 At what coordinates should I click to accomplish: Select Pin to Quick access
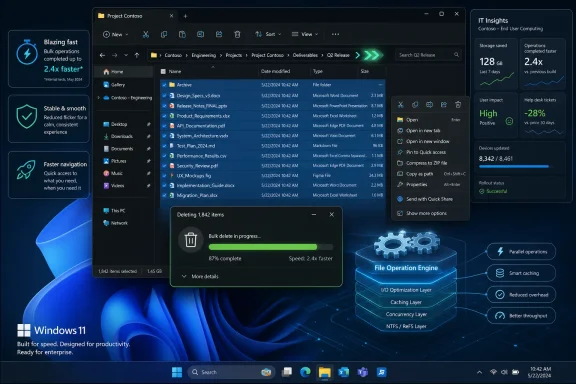pos(429,152)
